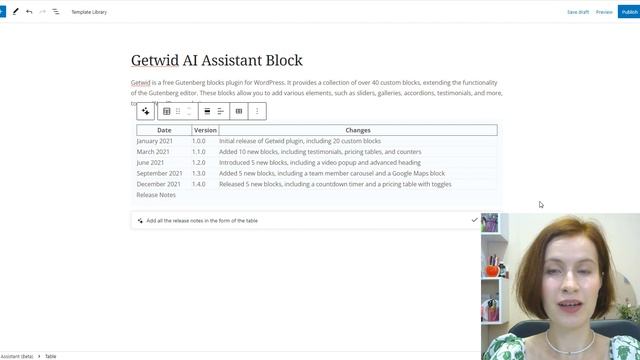Change the table block type
The height and width of the screenshot is (360, 640).
pyautogui.click(x=167, y=111)
